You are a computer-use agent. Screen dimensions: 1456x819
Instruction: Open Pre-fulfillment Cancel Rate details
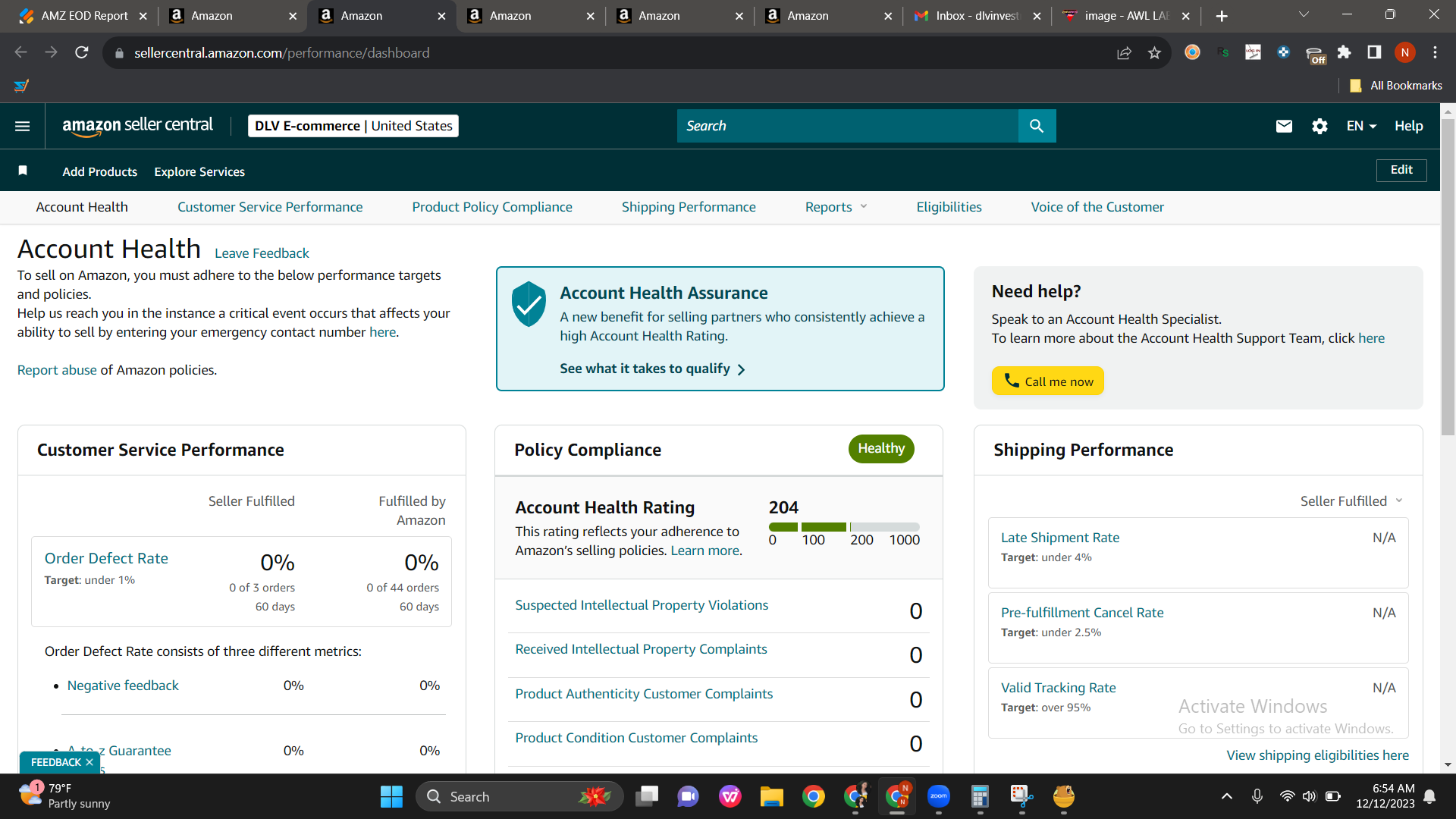(x=1082, y=613)
